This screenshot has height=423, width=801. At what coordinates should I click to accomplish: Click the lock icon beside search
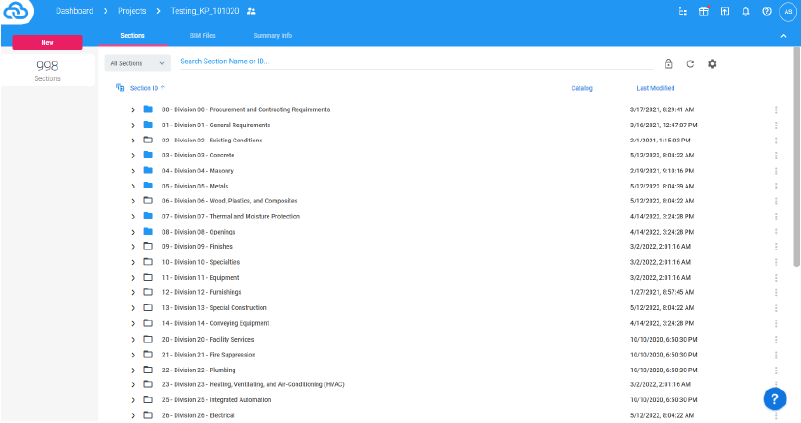[668, 64]
